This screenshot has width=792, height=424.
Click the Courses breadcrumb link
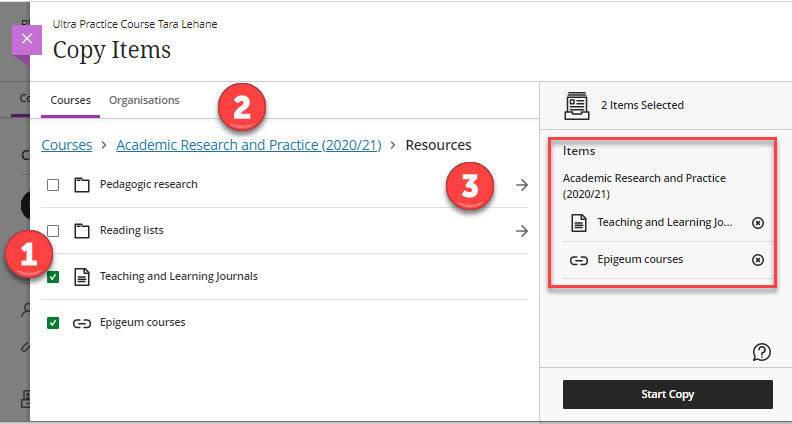click(x=66, y=145)
